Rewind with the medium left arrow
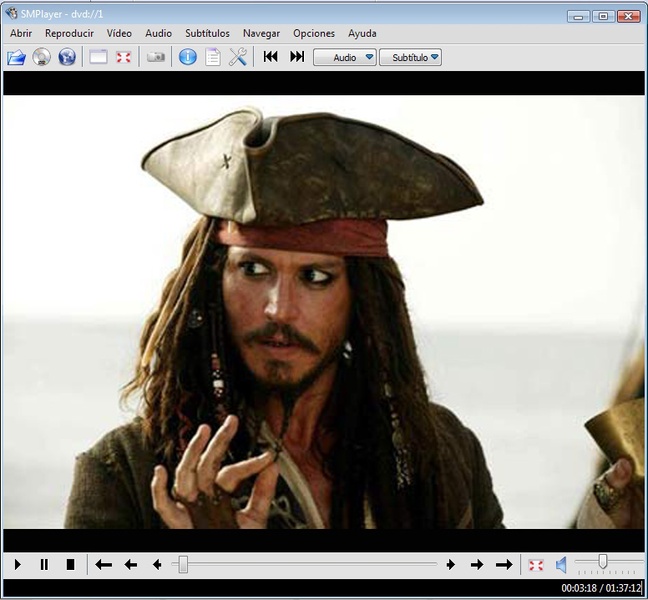 pos(131,564)
